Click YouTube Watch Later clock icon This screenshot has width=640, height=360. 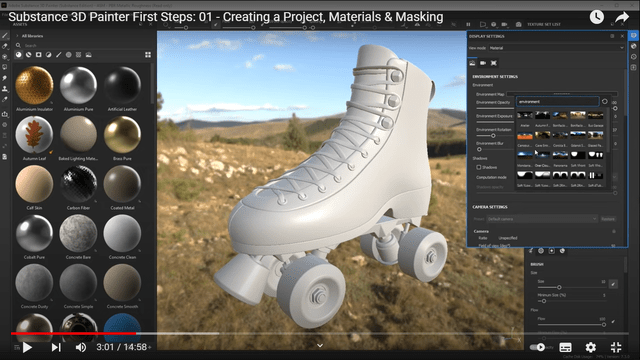(x=597, y=17)
